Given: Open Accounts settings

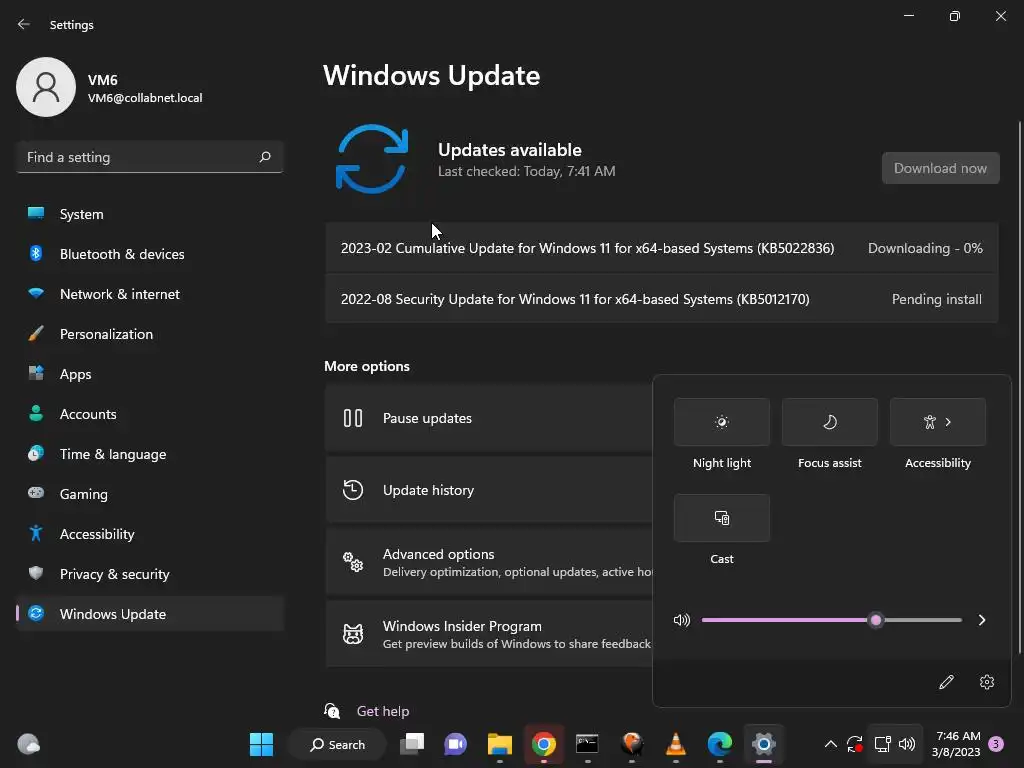Looking at the screenshot, I should [150, 414].
